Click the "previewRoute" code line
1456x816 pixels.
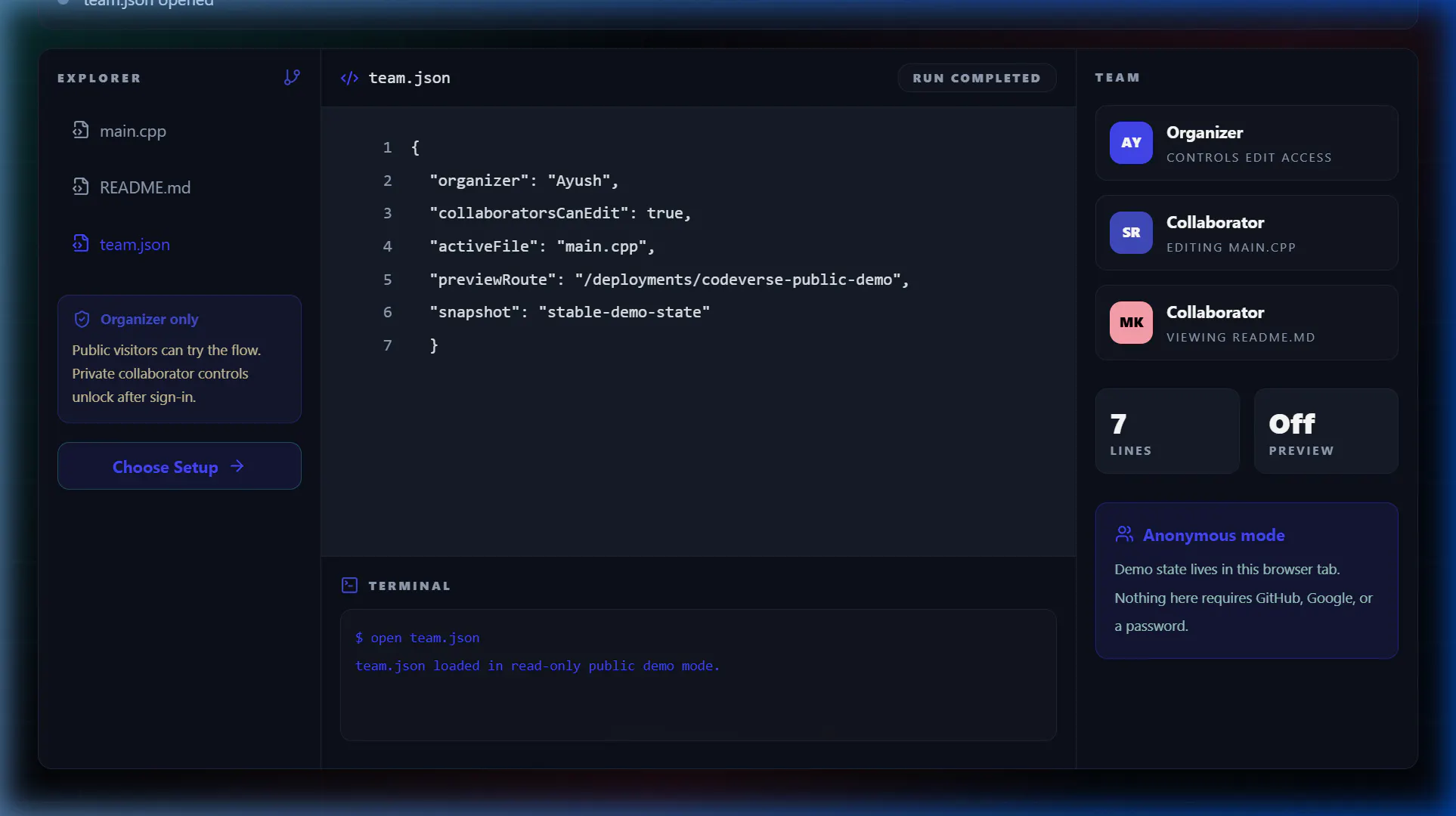(x=669, y=280)
